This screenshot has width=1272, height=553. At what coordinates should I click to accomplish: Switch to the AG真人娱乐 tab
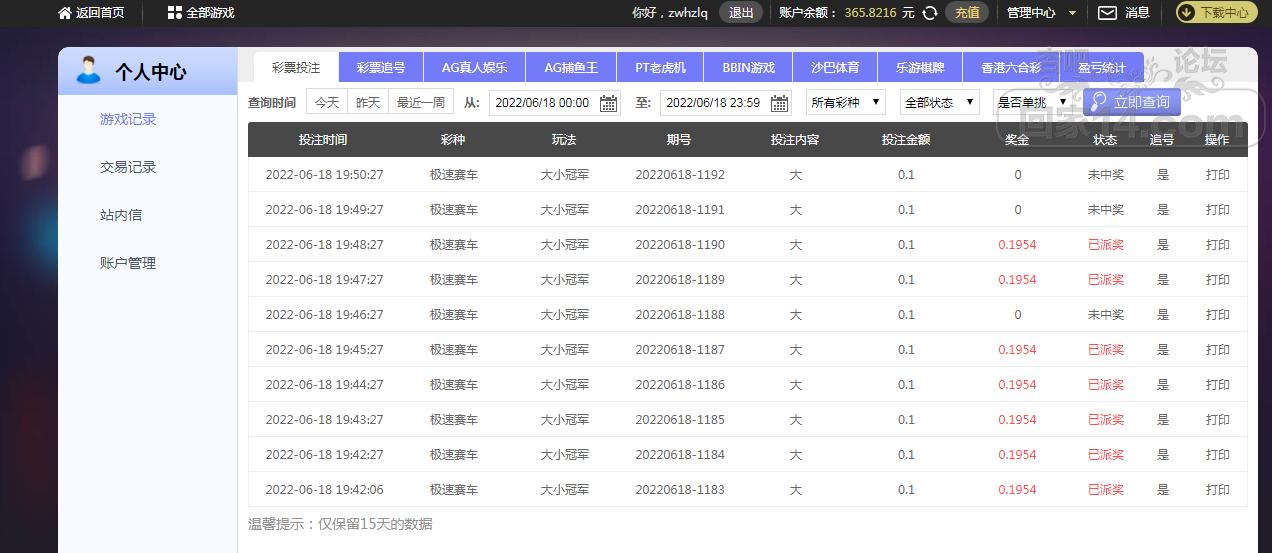tap(474, 68)
